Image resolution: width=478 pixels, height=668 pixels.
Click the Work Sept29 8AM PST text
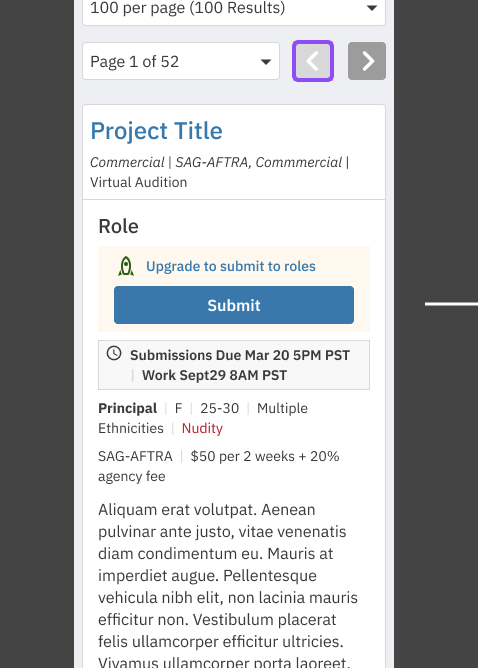(x=214, y=375)
